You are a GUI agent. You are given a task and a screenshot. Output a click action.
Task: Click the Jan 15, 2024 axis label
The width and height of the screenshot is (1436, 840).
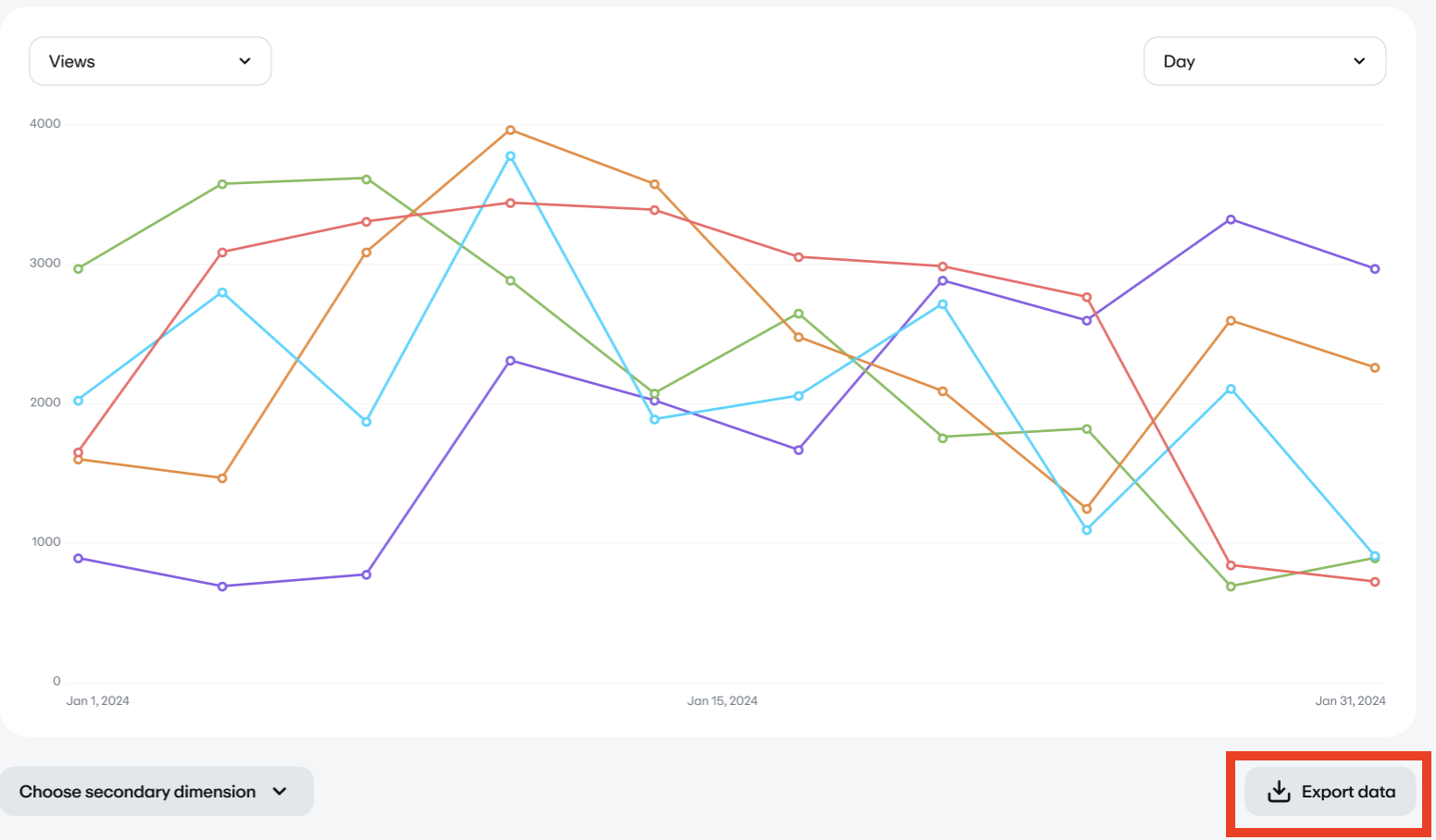[722, 701]
